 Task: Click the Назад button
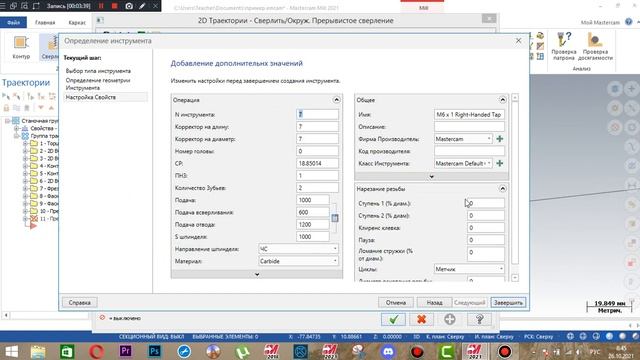point(434,302)
